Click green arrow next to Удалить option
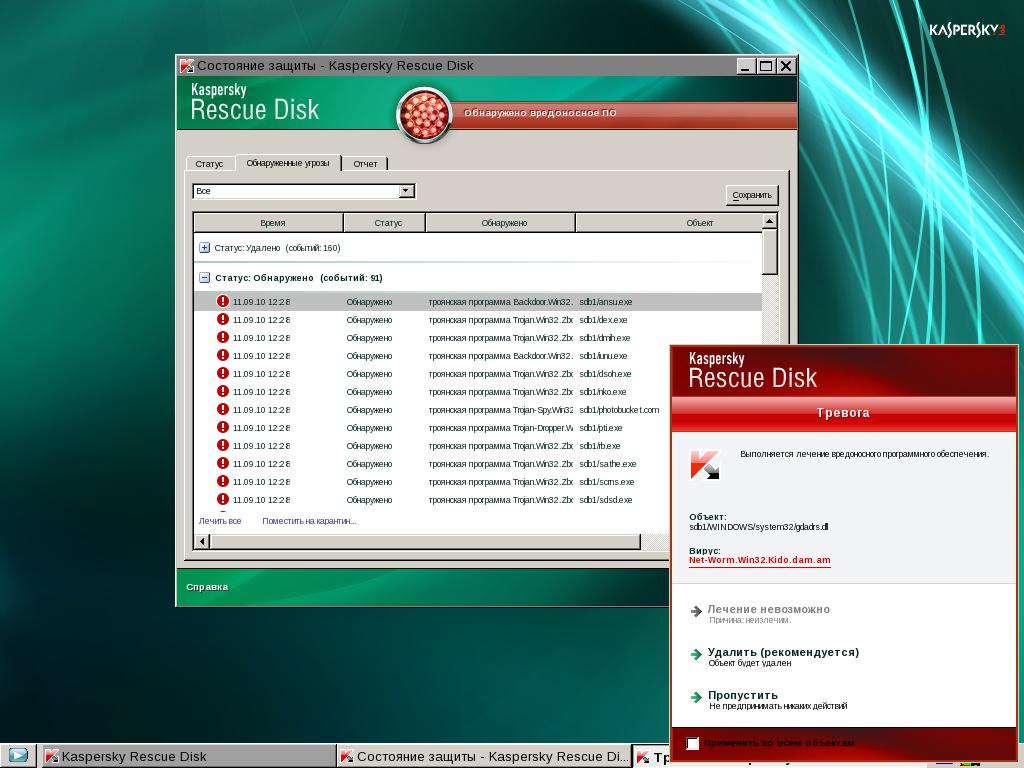Screen dimensions: 1024x768 click(x=696, y=654)
